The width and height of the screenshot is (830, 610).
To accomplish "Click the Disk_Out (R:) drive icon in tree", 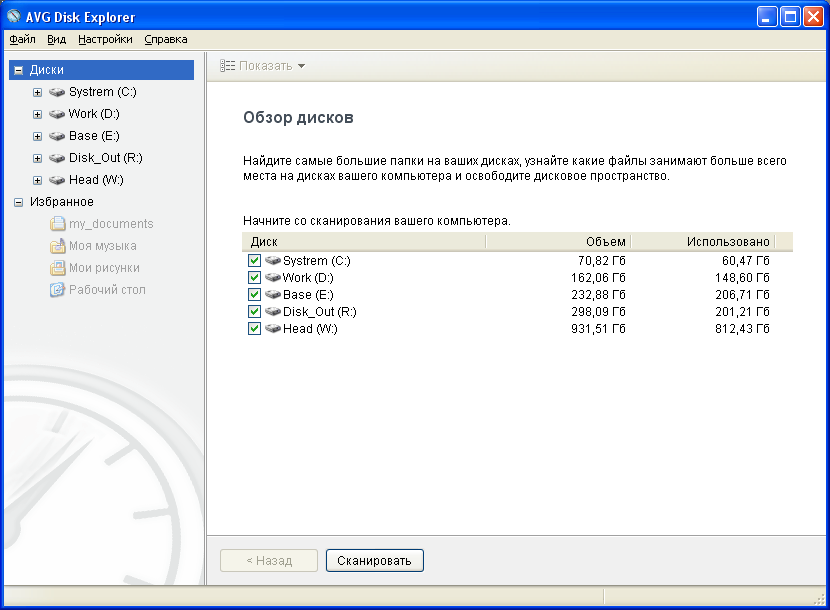I will (x=57, y=158).
